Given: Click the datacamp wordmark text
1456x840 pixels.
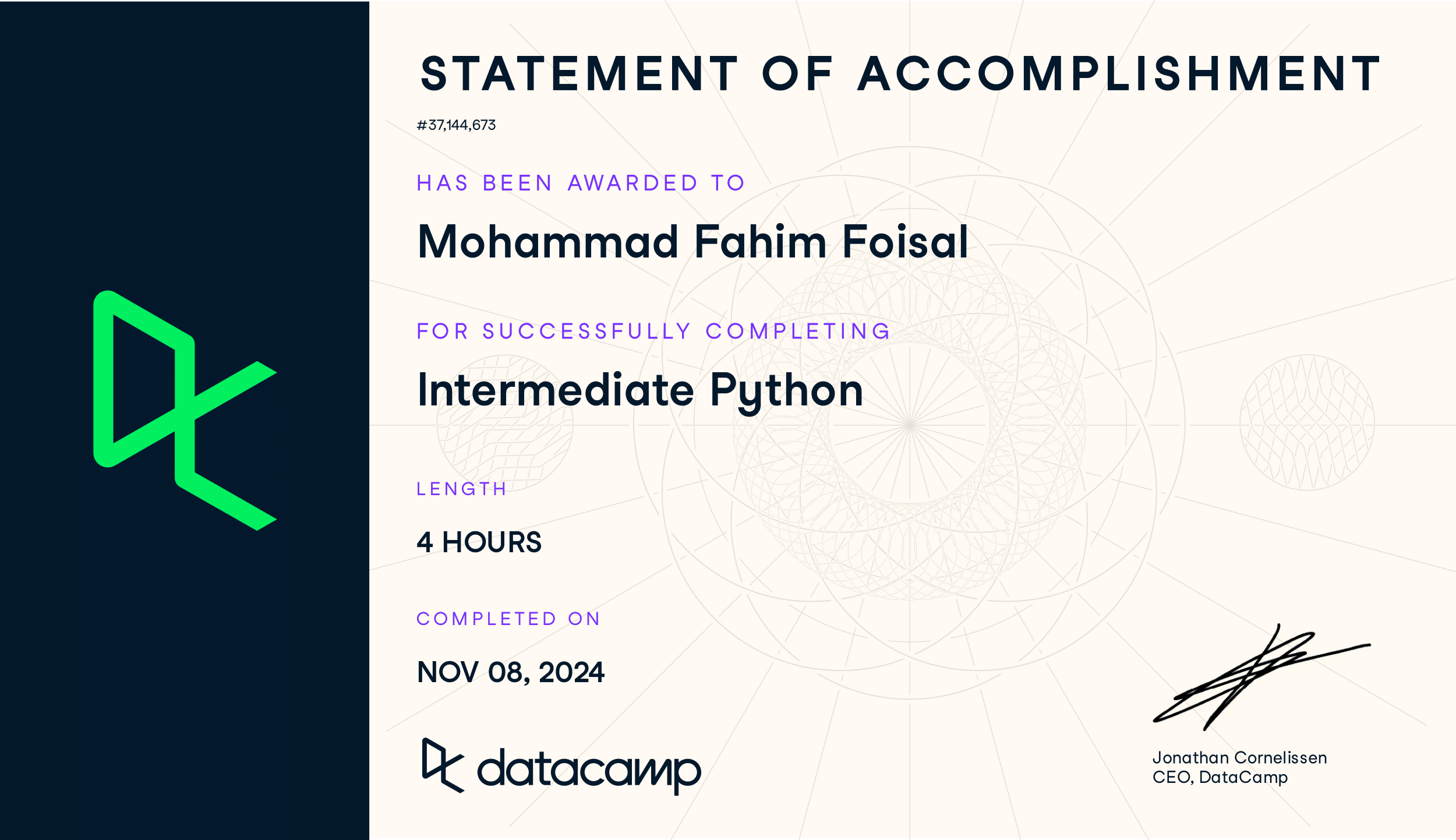Looking at the screenshot, I should [589, 771].
